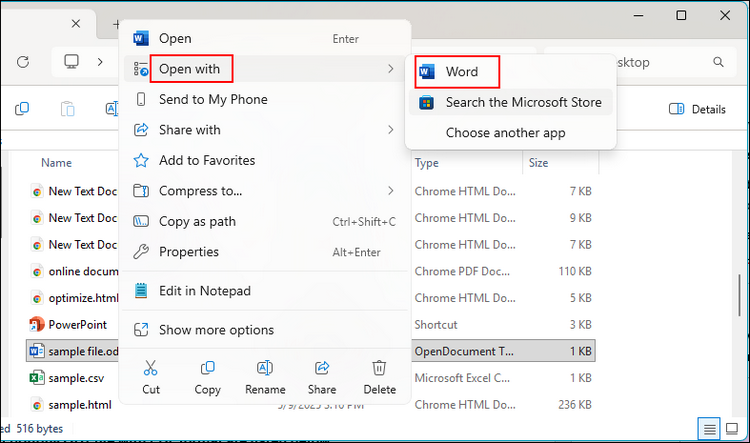Click the Word icon beside Open

[141, 38]
